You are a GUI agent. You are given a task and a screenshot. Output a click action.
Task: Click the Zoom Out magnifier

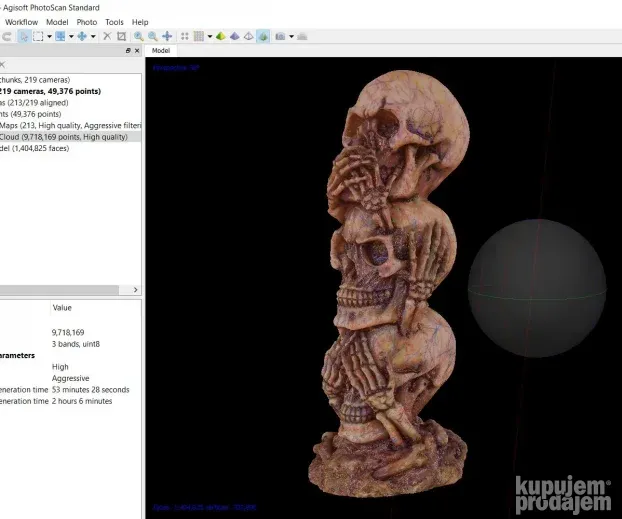click(x=153, y=37)
